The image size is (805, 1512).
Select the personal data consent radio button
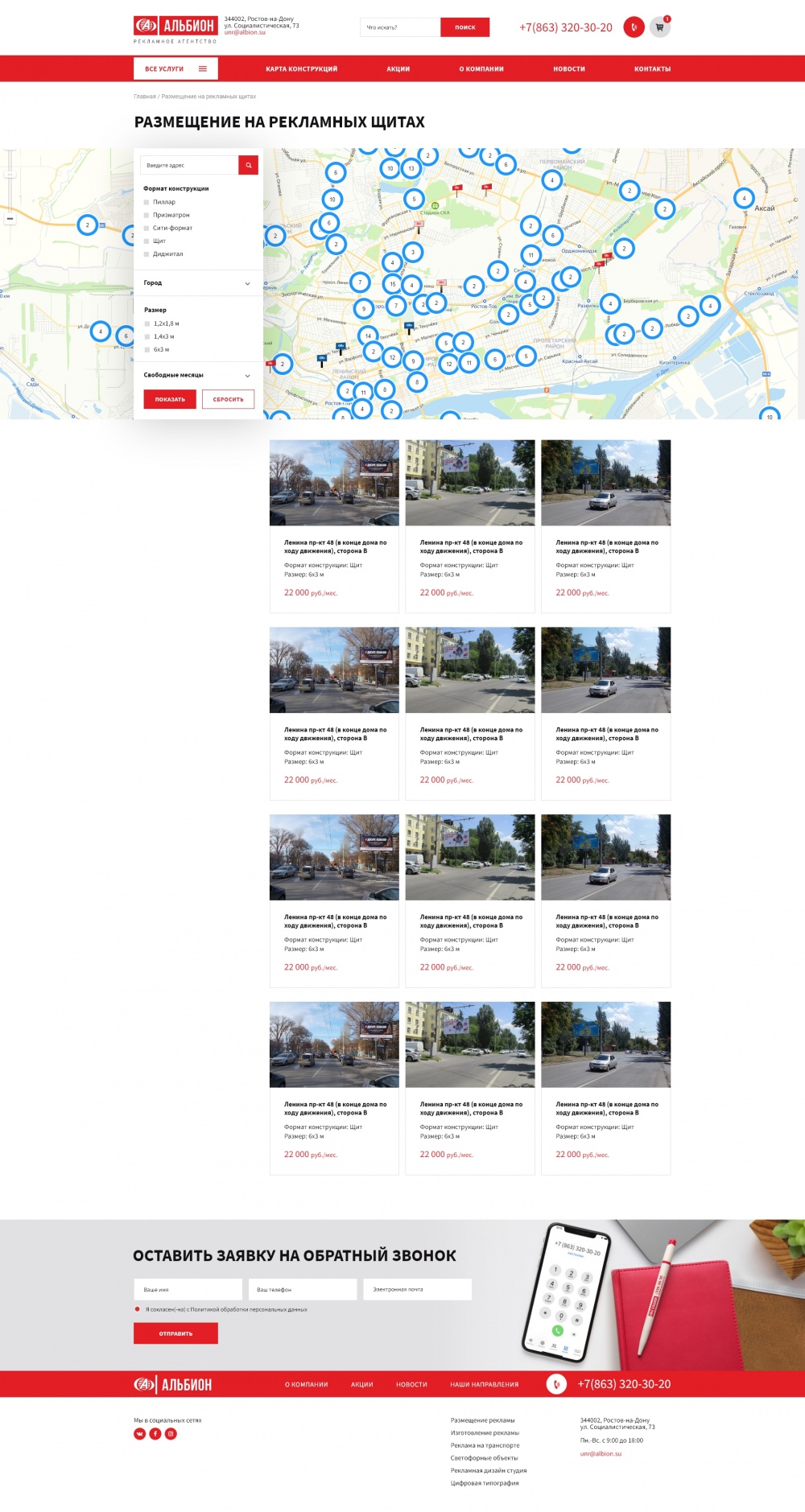[x=138, y=1309]
